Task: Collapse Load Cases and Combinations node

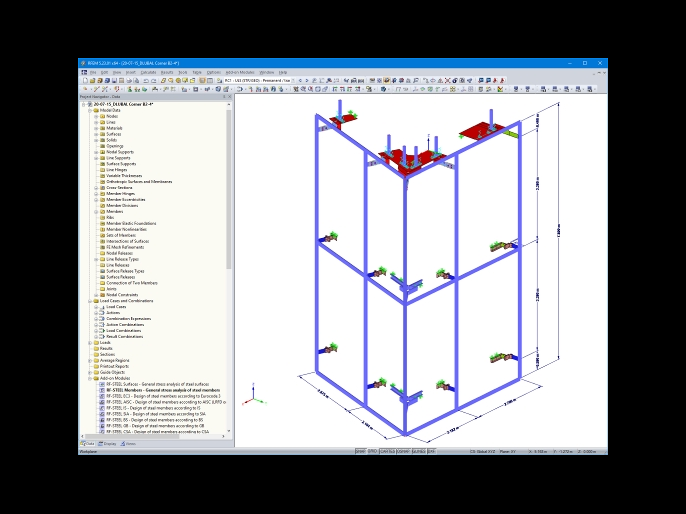Action: [90, 301]
